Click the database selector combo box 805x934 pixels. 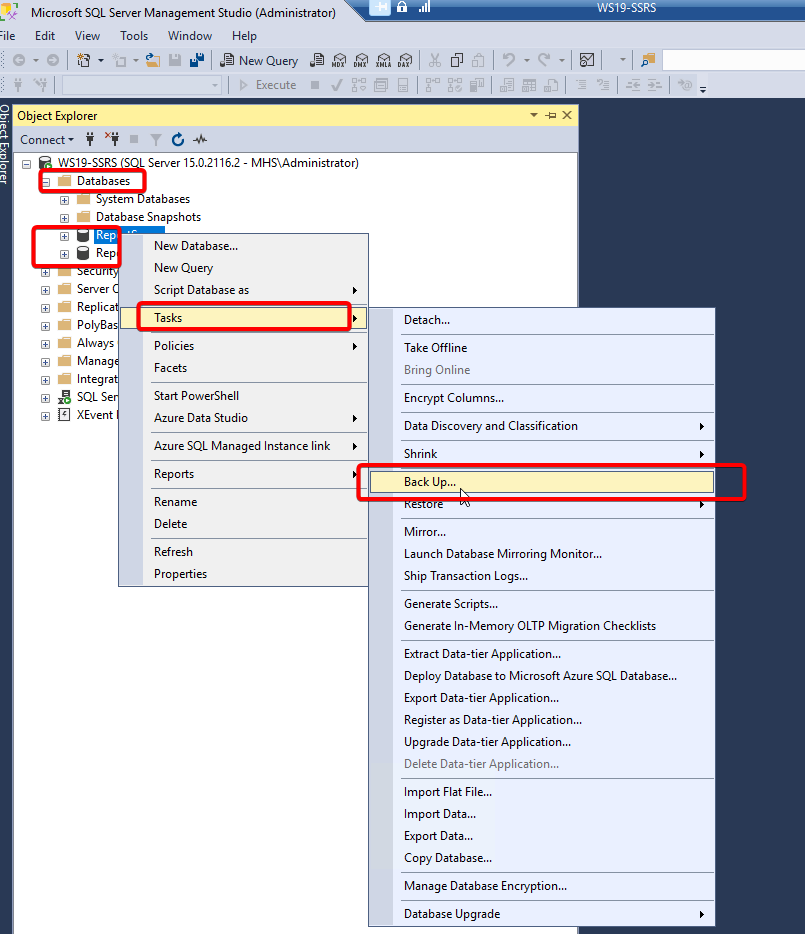pyautogui.click(x=142, y=85)
